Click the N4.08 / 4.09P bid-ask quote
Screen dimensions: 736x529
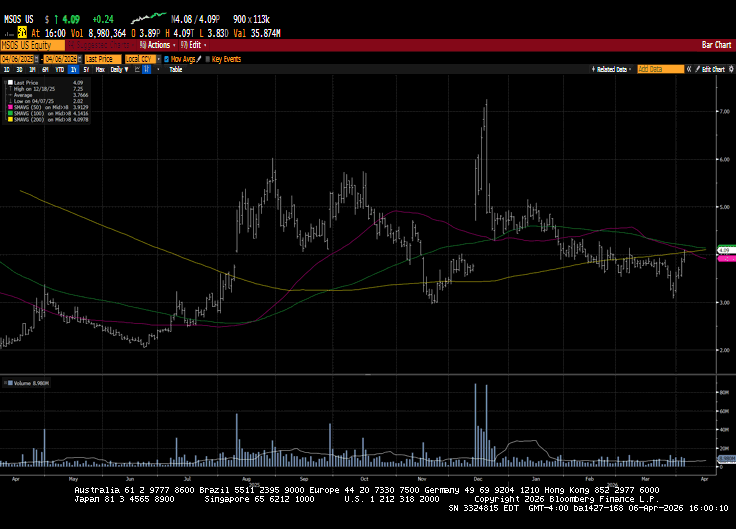point(195,19)
